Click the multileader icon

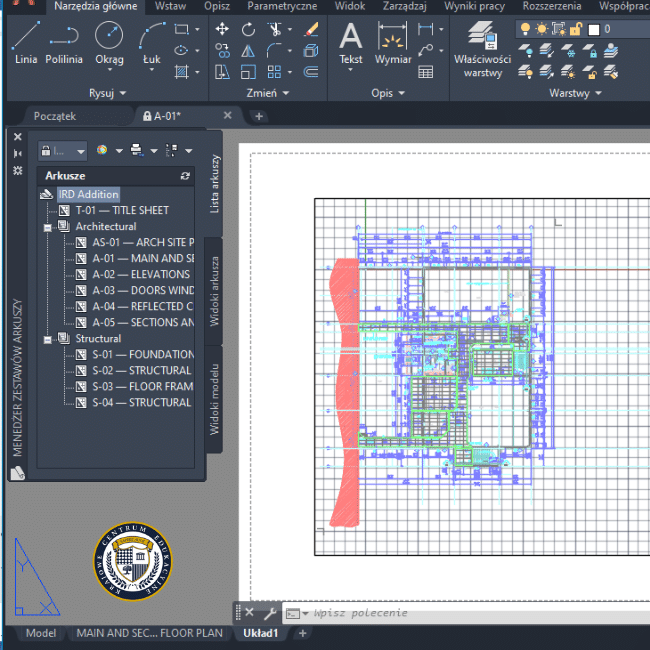(x=425, y=51)
